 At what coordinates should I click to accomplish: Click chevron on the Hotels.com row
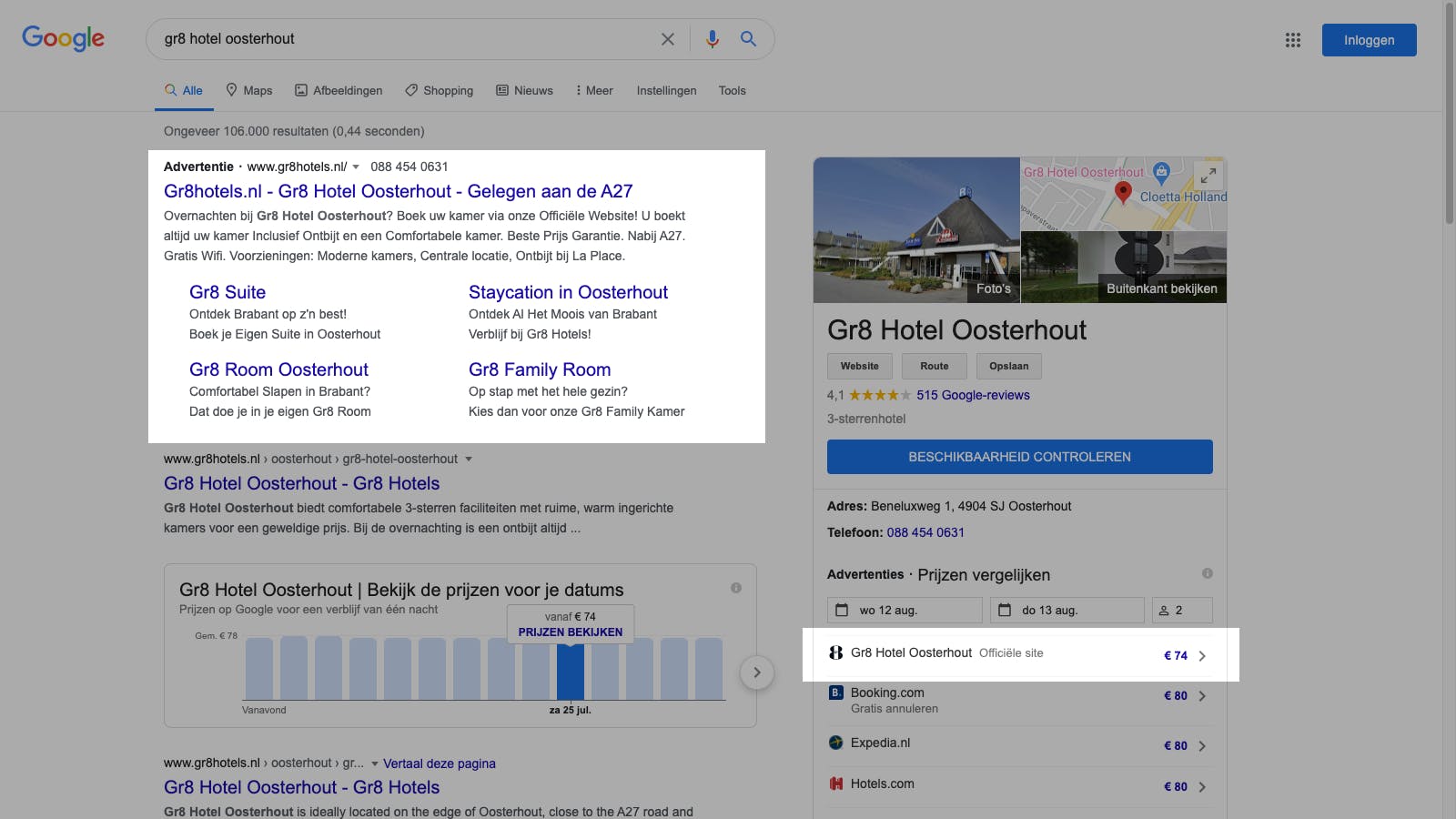1202,787
